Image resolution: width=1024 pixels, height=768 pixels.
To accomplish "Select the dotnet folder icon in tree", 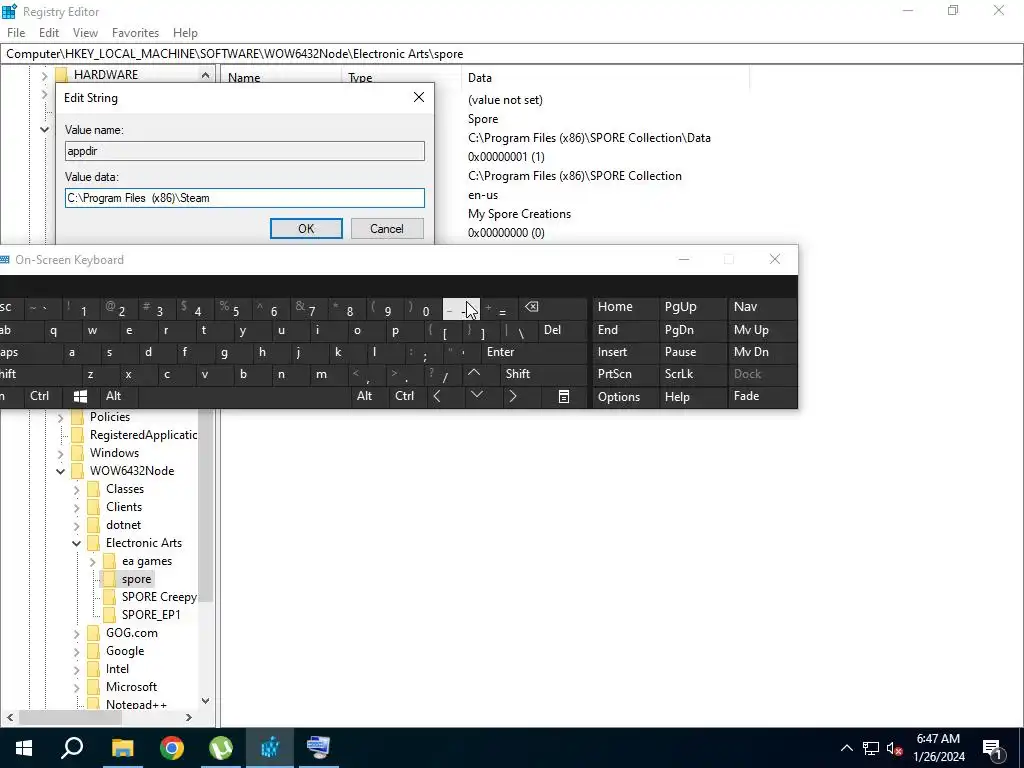I will (x=93, y=525).
